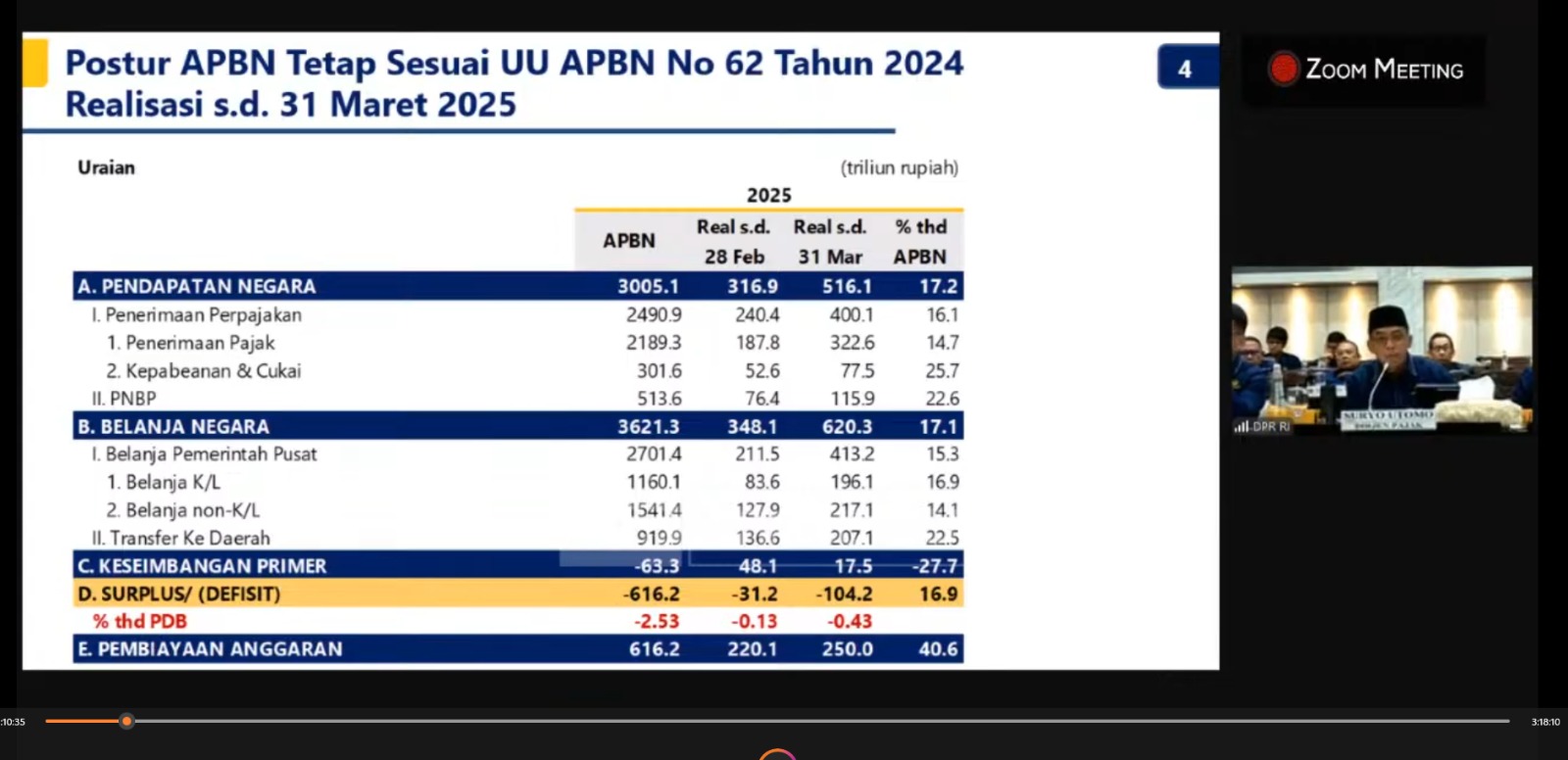Click the D. SURPLUS/ (DEFISIT) highlighted row

tap(517, 594)
